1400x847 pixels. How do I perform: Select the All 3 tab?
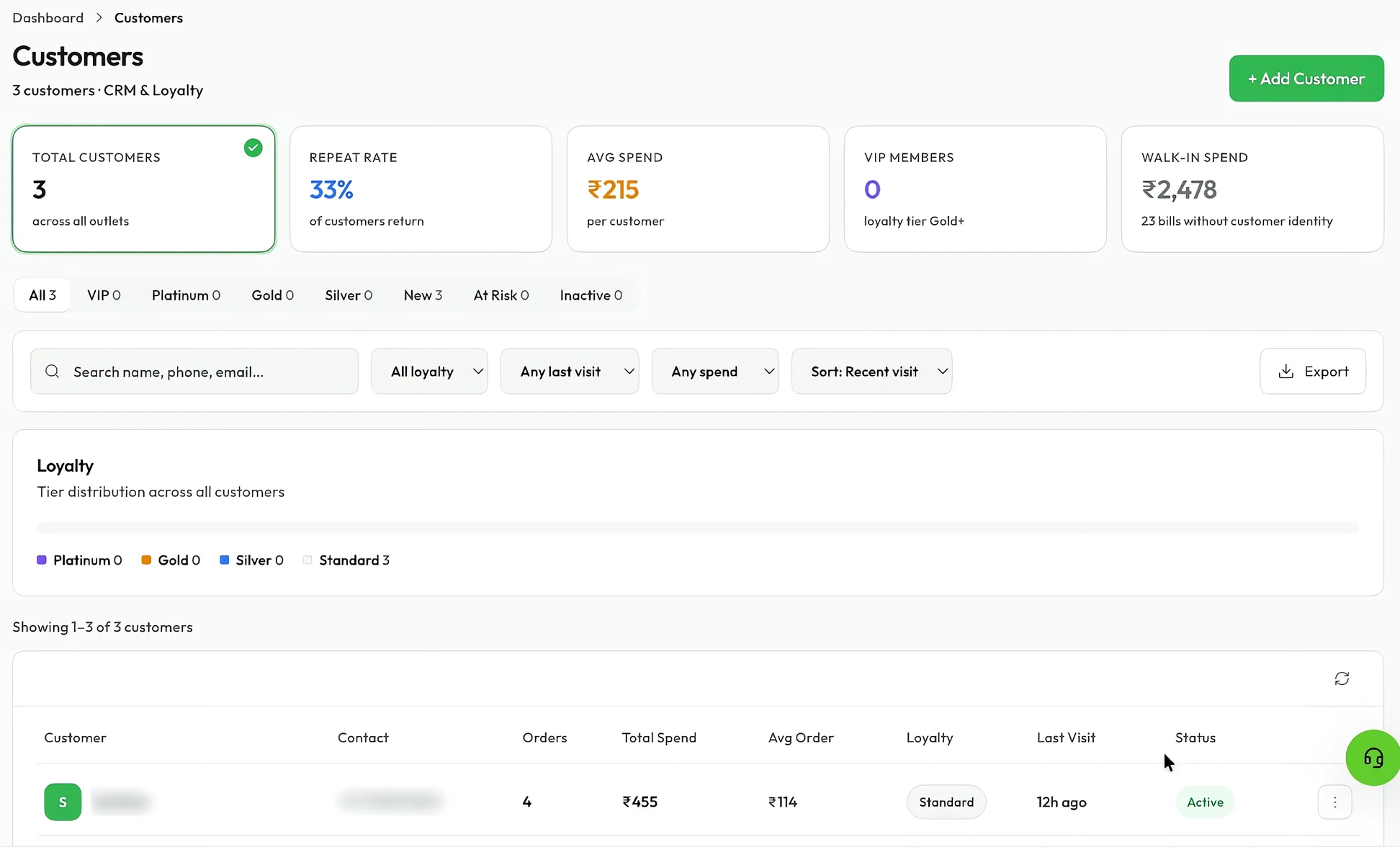[42, 295]
